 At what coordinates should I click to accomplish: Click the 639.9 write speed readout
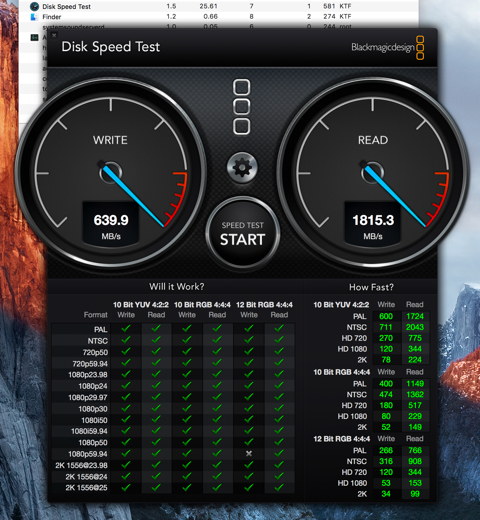[x=111, y=220]
